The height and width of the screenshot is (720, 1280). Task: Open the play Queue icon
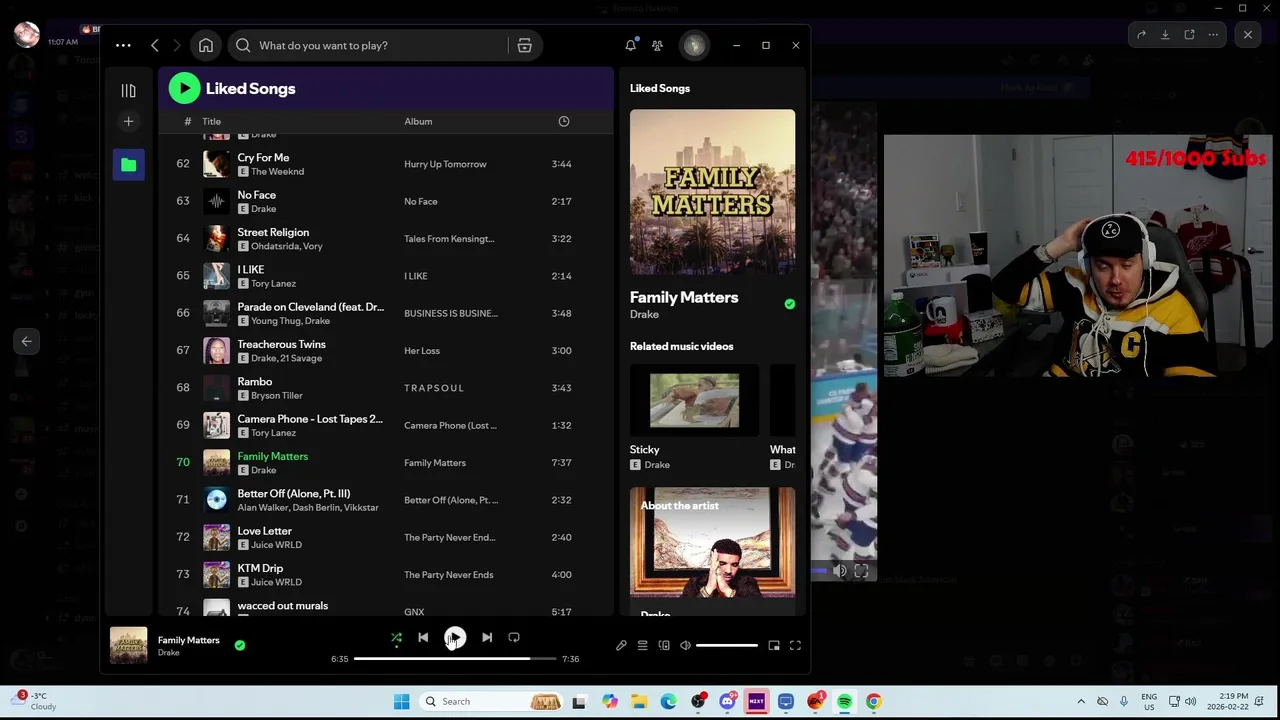[642, 645]
